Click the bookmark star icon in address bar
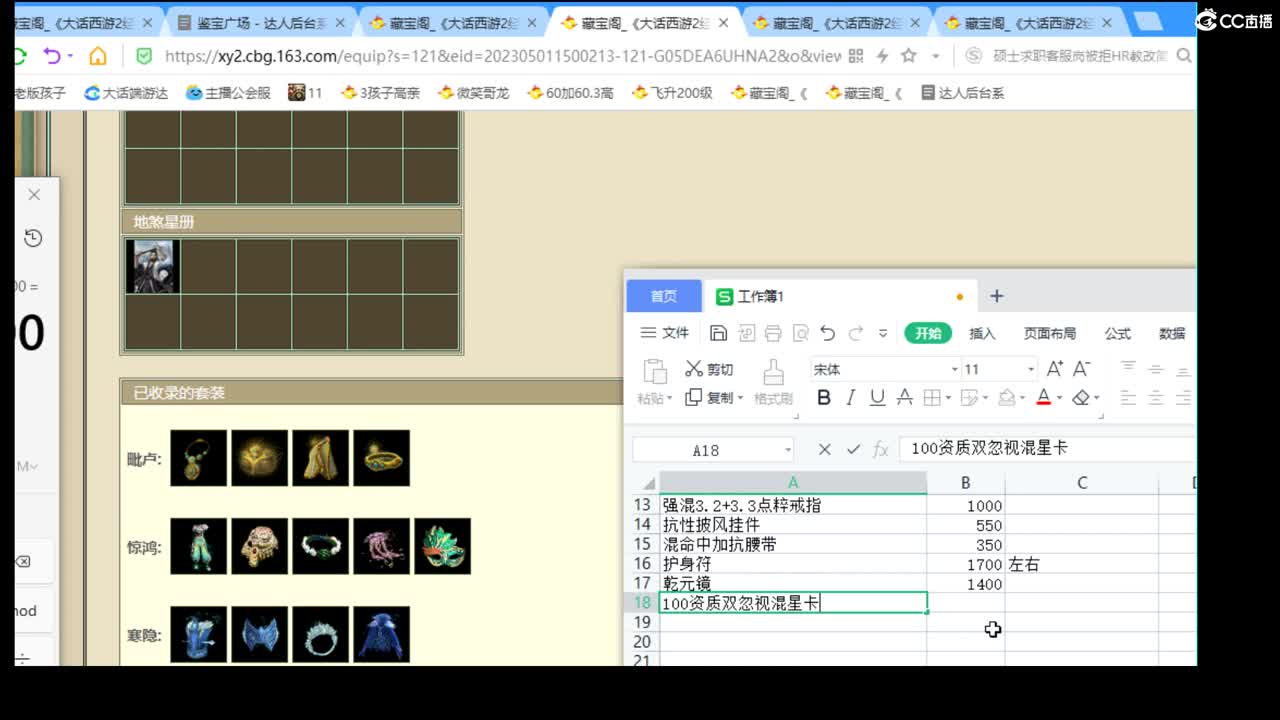Viewport: 1280px width, 720px height. [909, 56]
